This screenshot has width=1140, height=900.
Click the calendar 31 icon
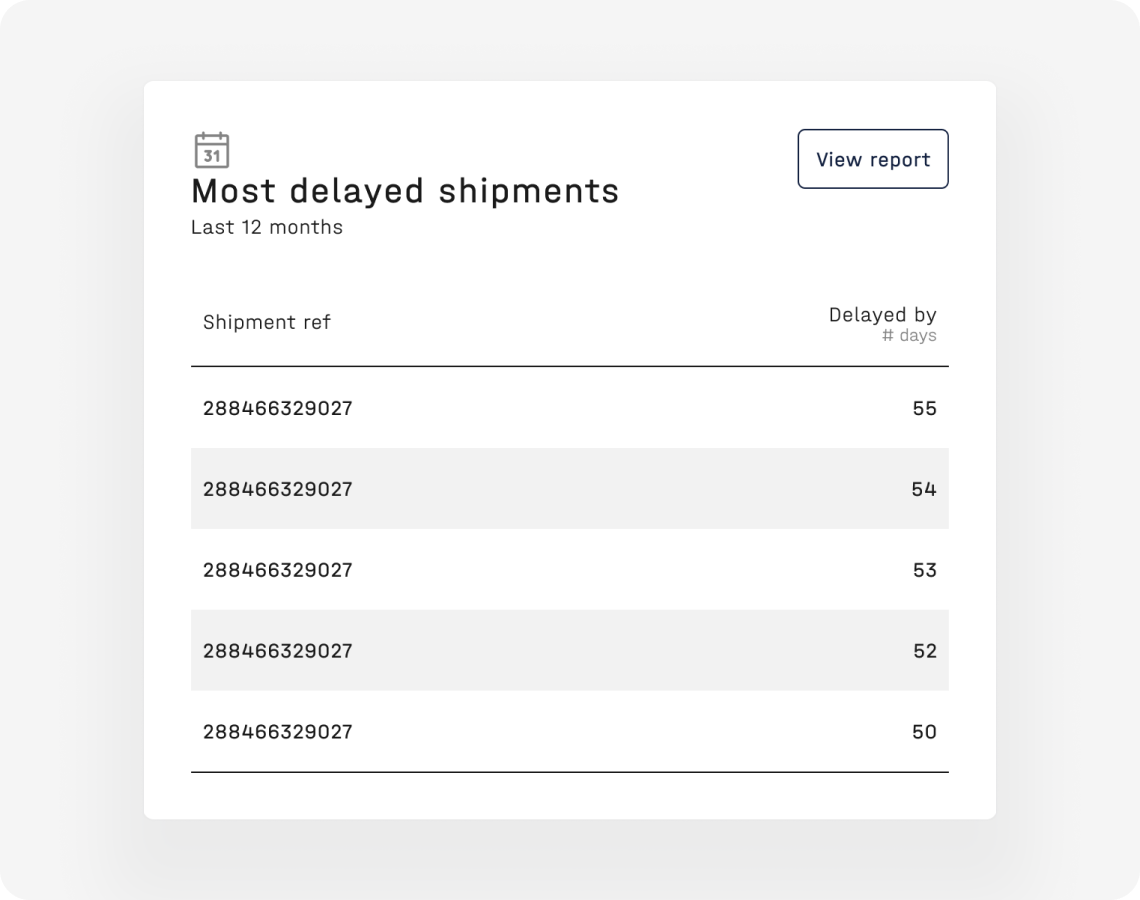coord(212,150)
